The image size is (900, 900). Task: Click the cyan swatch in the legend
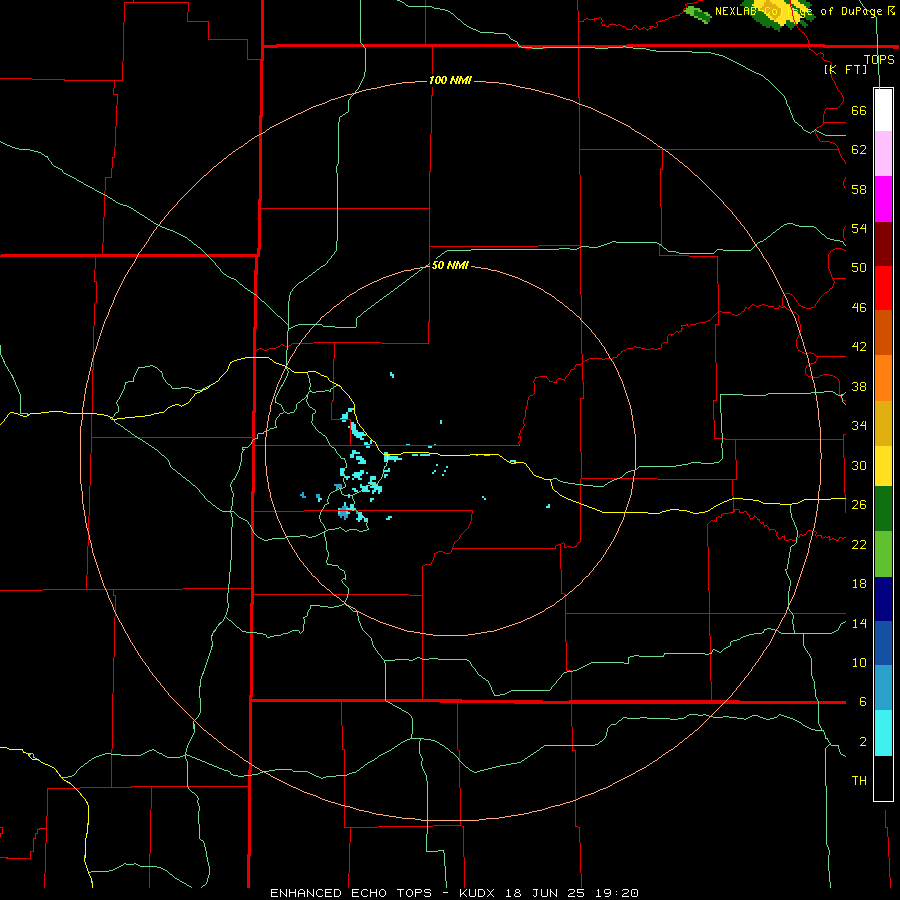tap(883, 733)
